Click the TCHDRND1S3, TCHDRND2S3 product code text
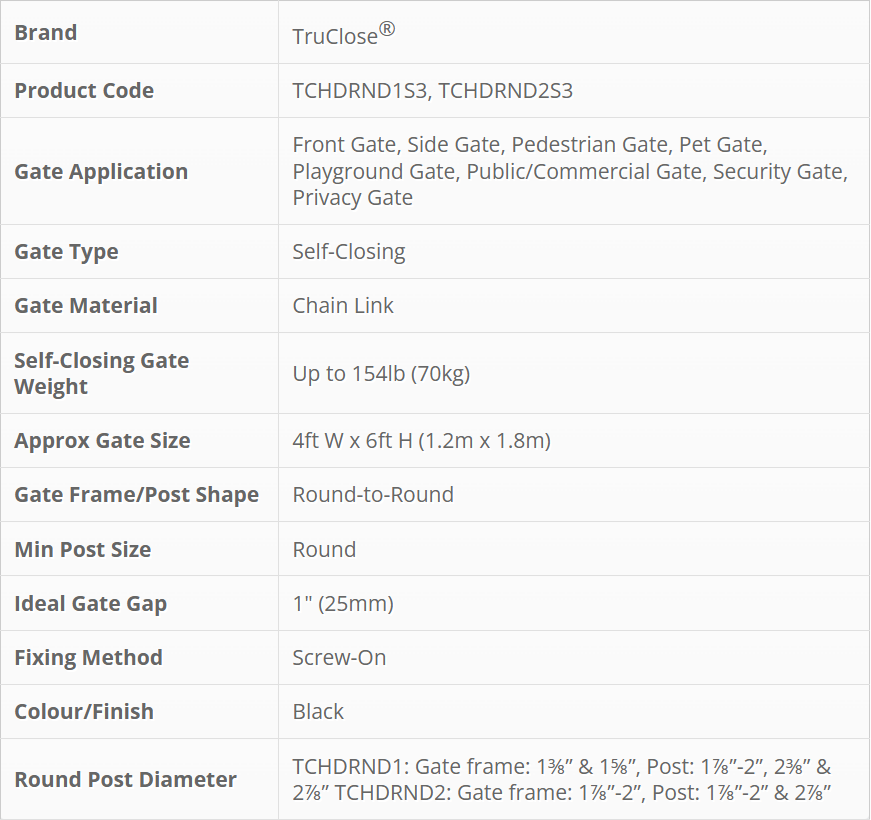Screen dimensions: 871x820 pos(432,91)
